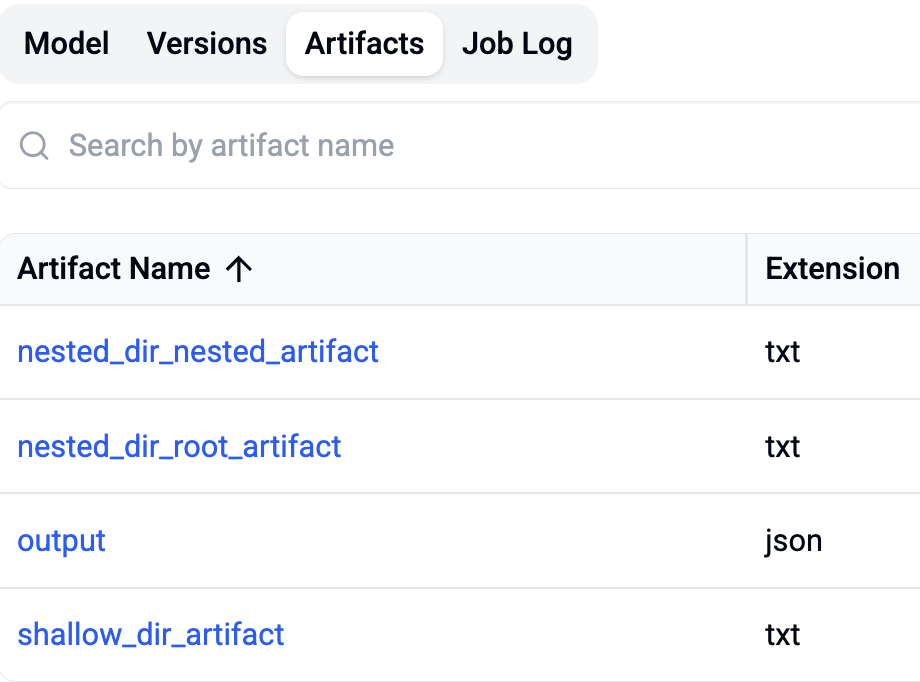This screenshot has height=682, width=920.
Task: Switch to the Versions tab
Action: pyautogui.click(x=206, y=43)
